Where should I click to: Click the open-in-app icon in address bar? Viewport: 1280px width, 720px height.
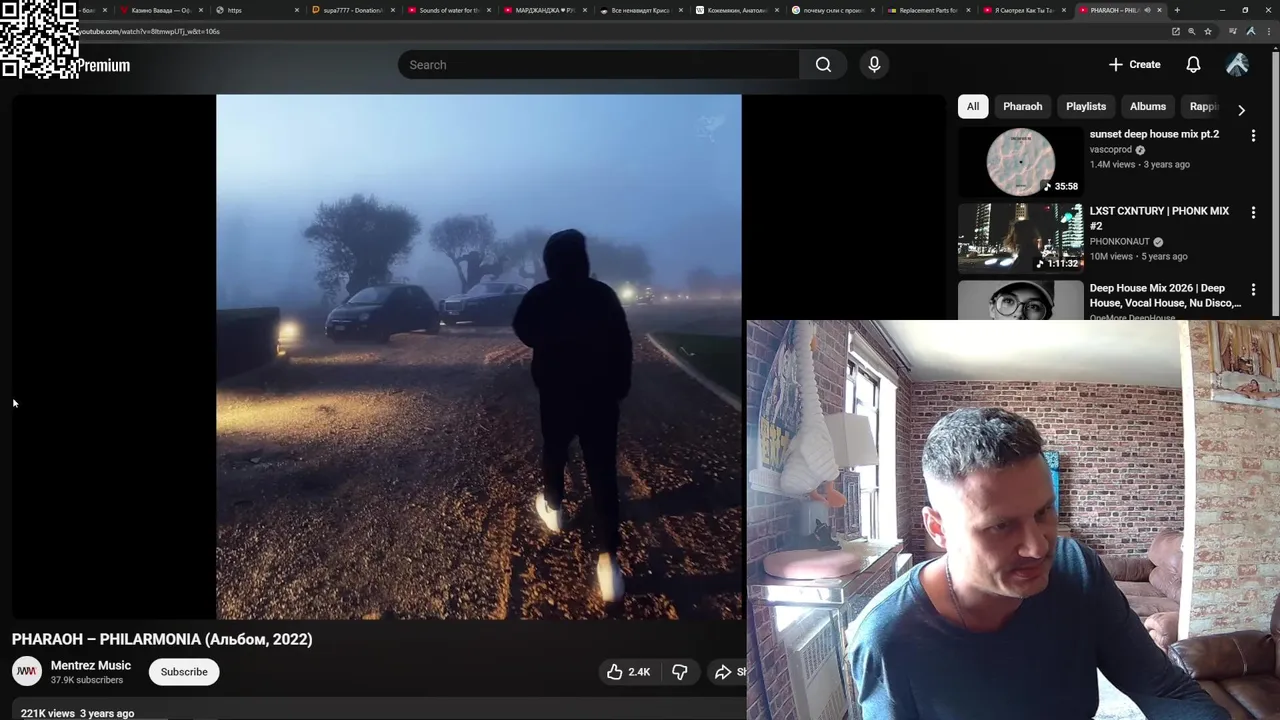[1176, 31]
